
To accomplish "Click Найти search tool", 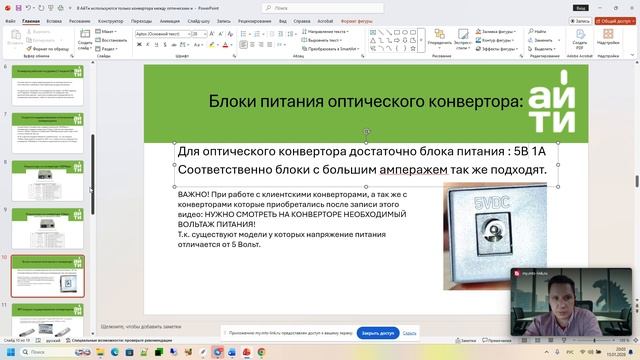I will pyautogui.click(x=538, y=31).
